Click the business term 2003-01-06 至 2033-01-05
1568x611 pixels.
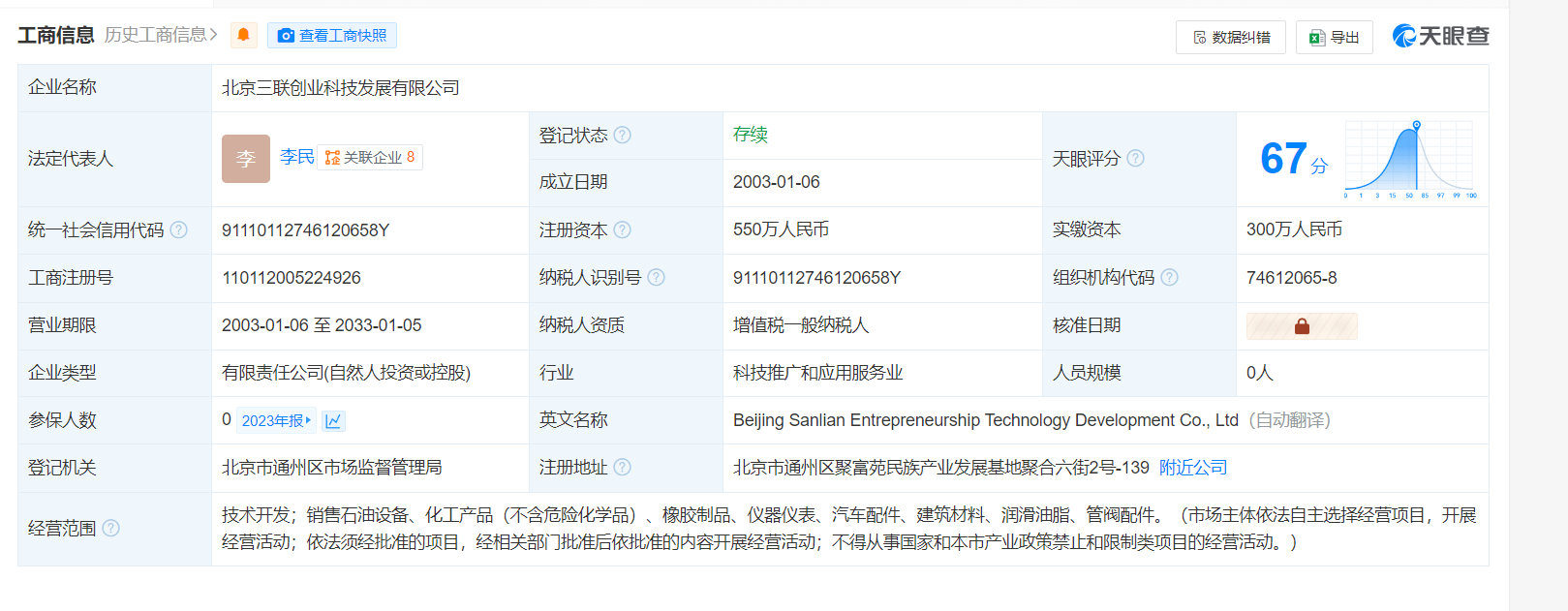click(x=322, y=325)
